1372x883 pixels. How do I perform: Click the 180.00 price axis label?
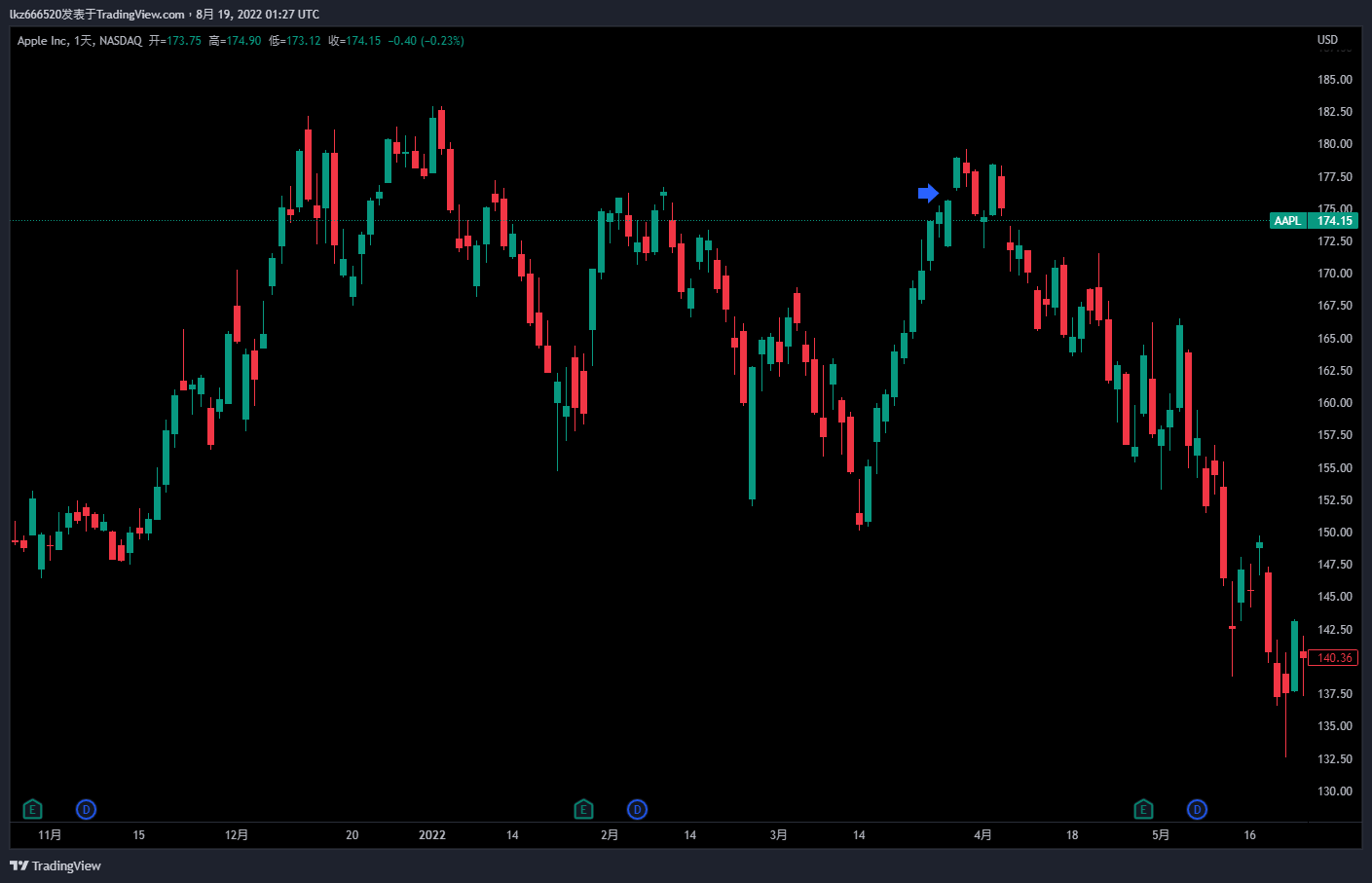(1334, 144)
